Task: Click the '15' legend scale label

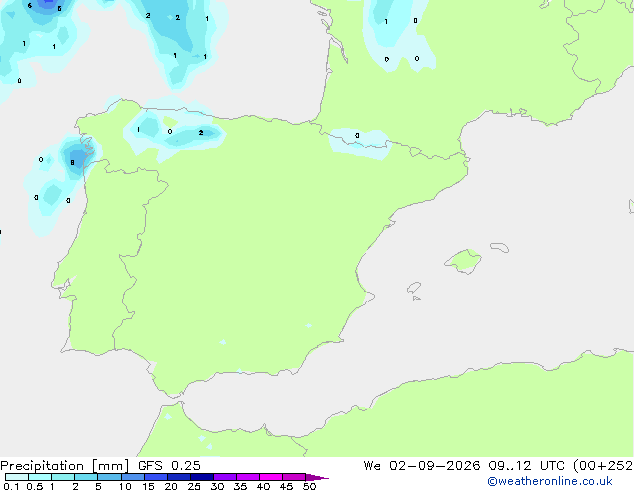Action: click(x=148, y=486)
